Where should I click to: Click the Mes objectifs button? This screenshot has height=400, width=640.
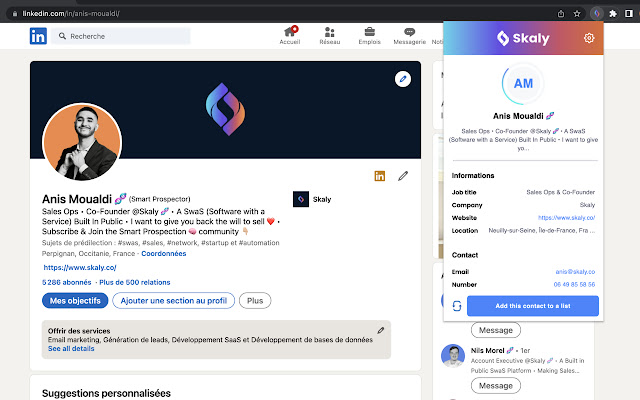pos(75,301)
